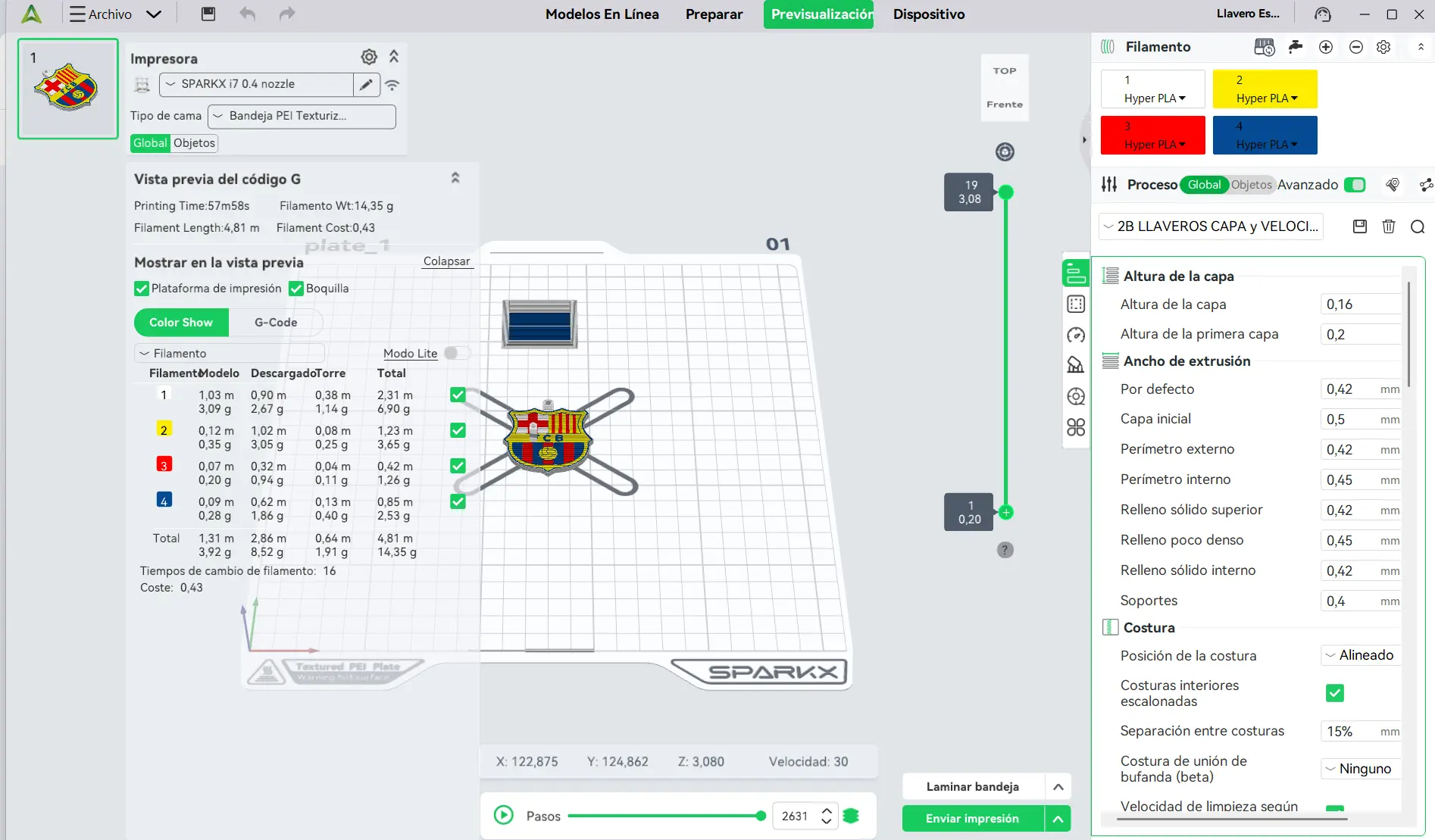Open the strength settings side tab icon

(1076, 304)
